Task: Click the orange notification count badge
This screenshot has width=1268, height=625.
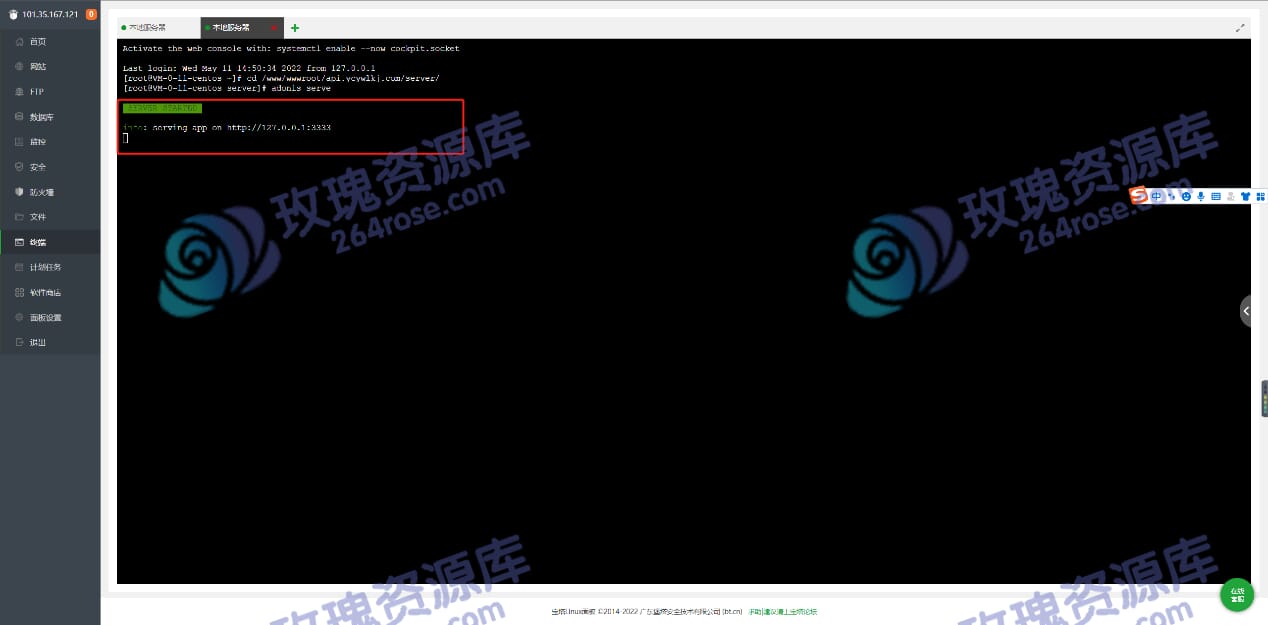Action: coord(91,14)
